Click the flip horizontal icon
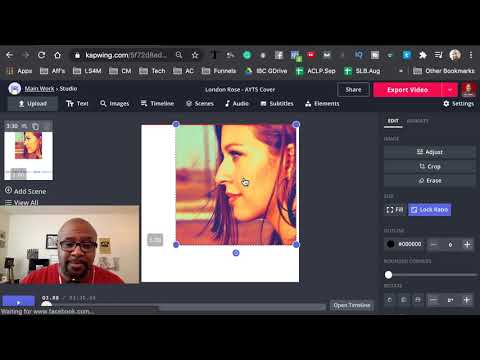480x360 pixels. coord(404,300)
